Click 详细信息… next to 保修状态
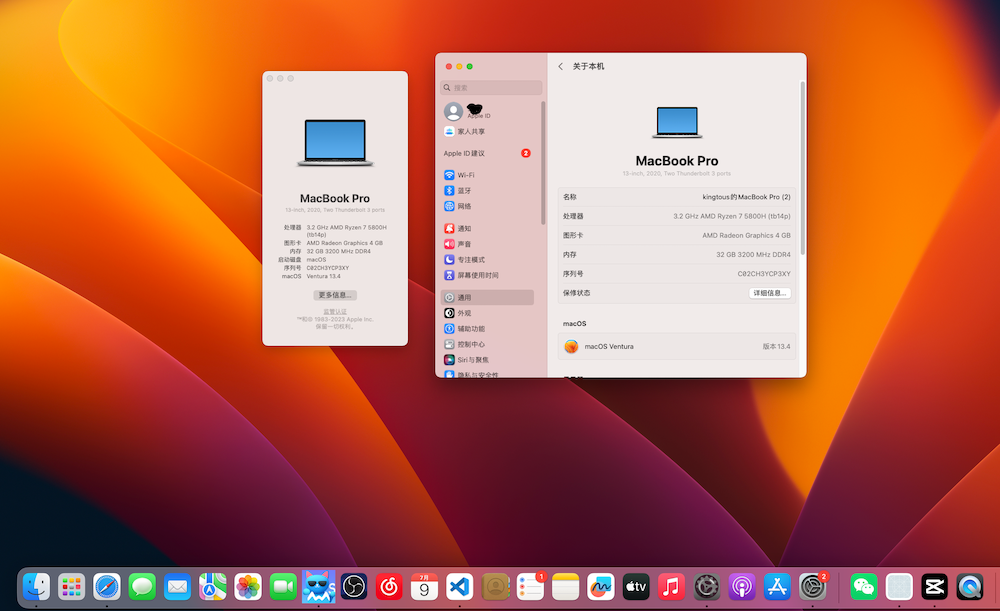Viewport: 1000px width, 611px height. coord(769,292)
